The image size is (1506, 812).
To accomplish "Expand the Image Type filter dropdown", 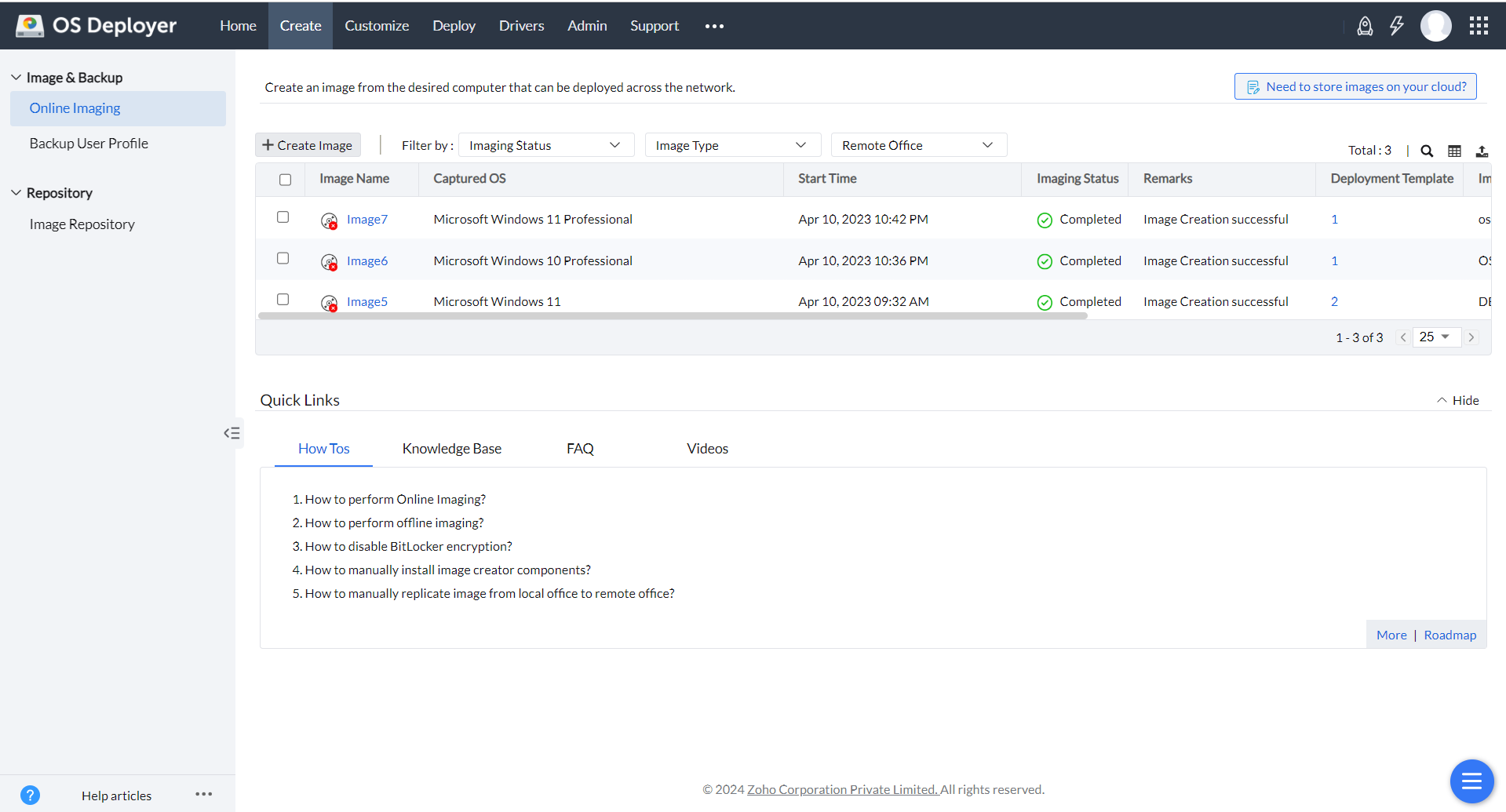I will coord(731,145).
